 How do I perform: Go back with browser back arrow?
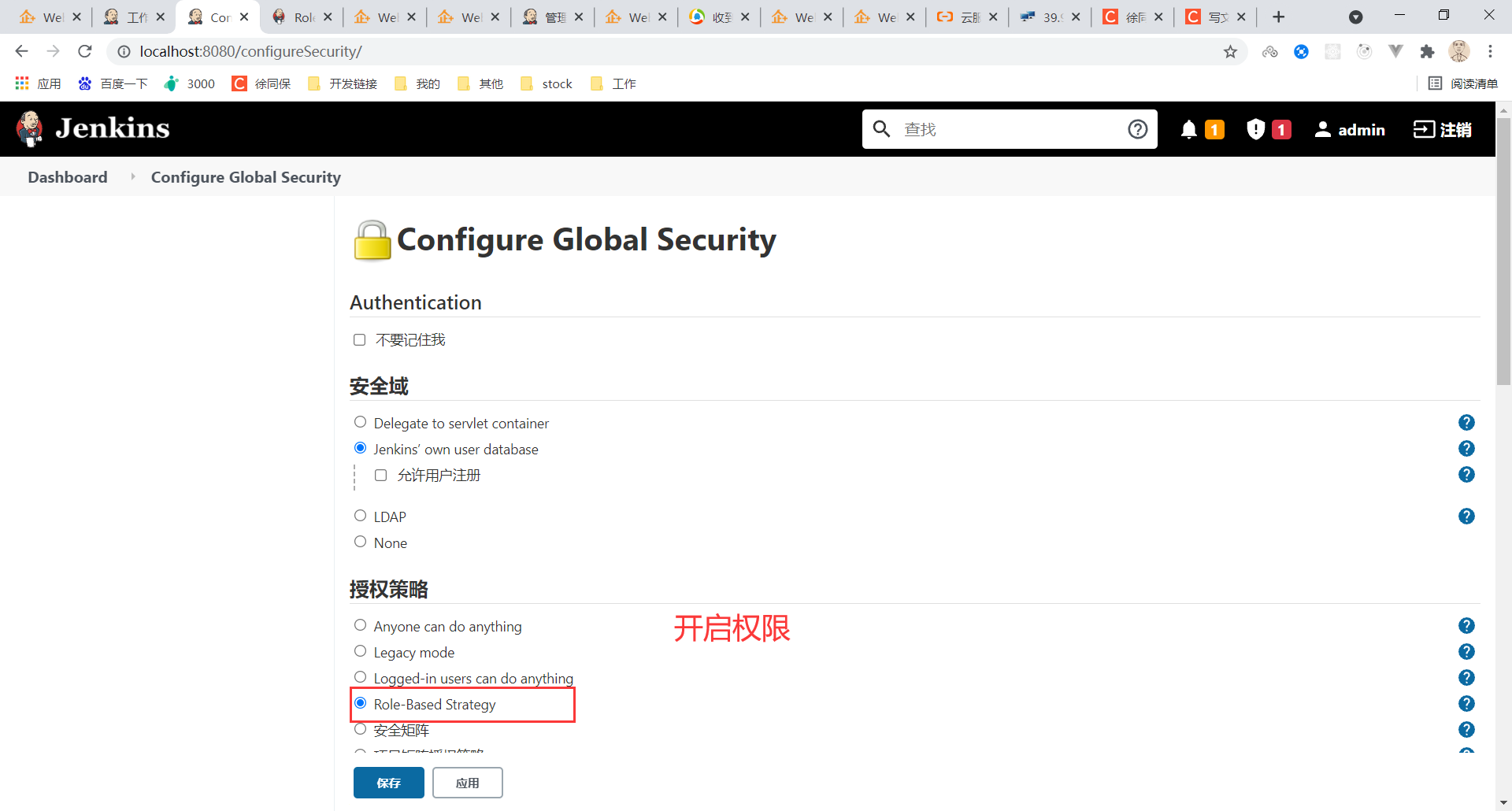21,51
